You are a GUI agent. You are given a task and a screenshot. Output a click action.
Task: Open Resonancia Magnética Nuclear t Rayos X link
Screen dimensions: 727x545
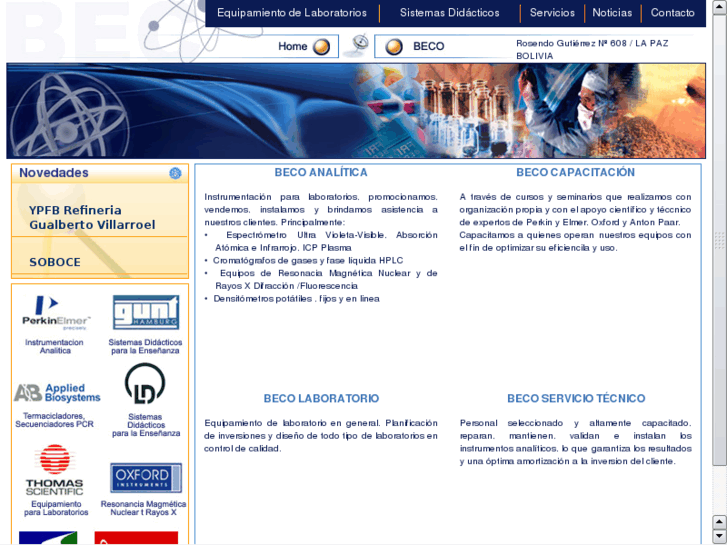coord(143,508)
